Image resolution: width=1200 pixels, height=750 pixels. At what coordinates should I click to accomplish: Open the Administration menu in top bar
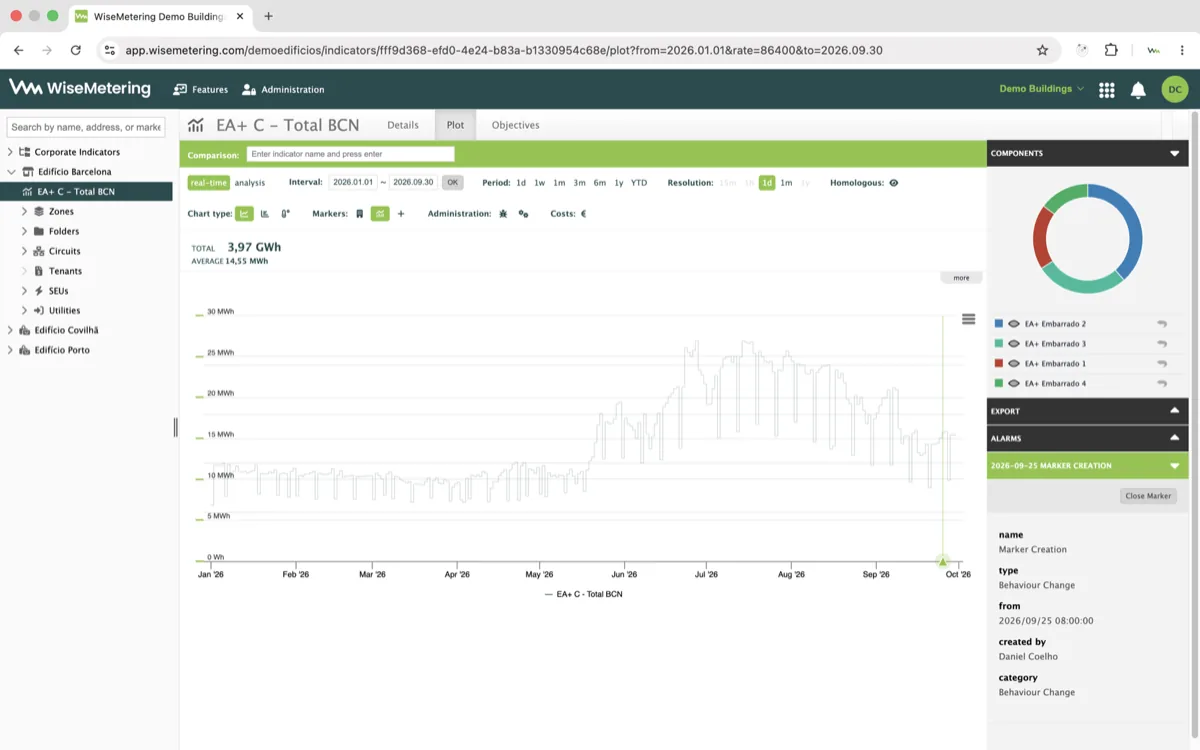283,90
